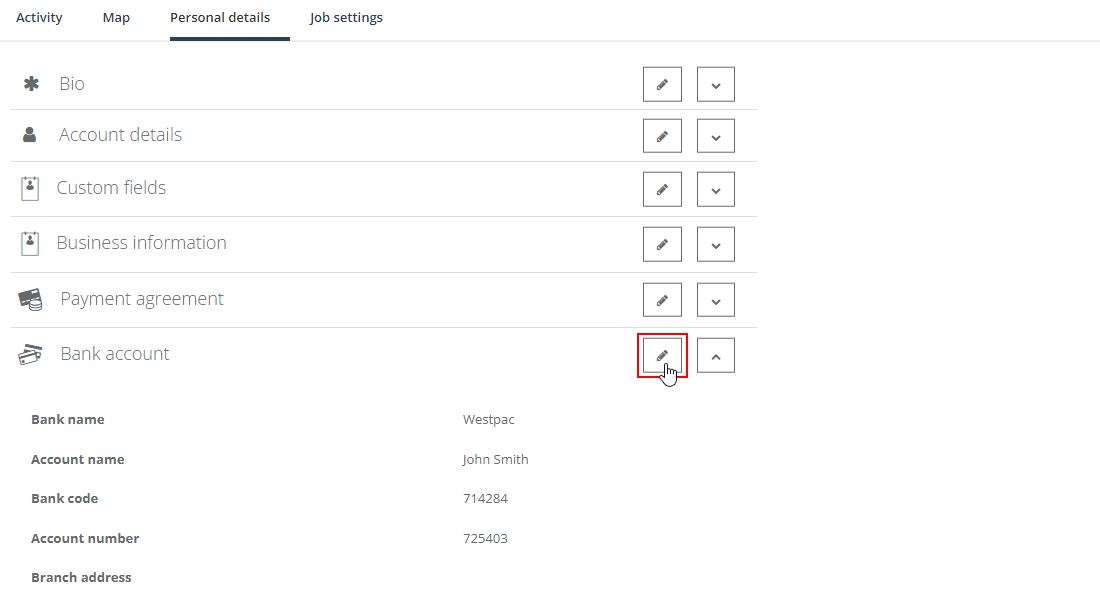This screenshot has width=1100, height=607.
Task: Click the Bio asterisk icon
Action: [32, 84]
